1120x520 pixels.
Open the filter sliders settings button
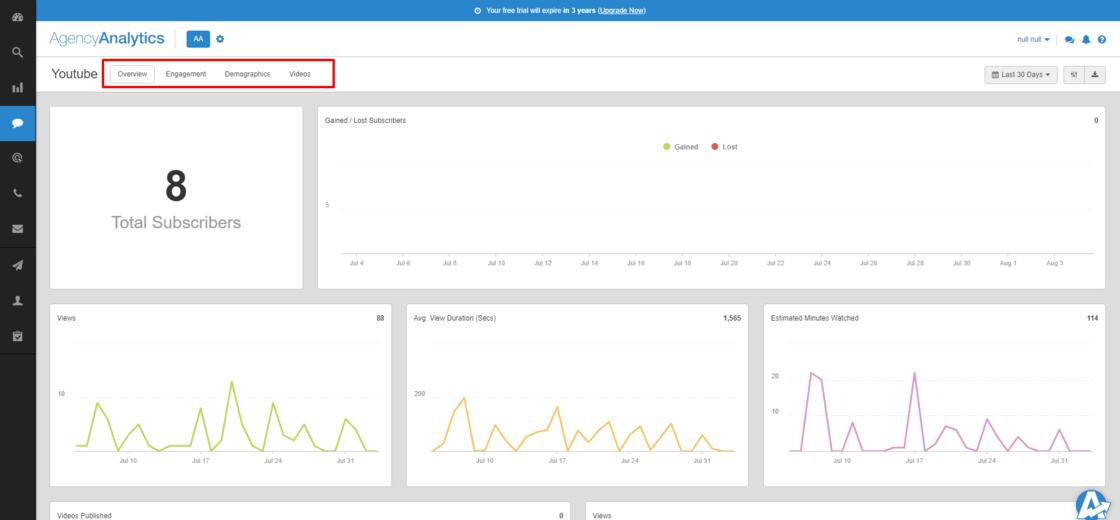pyautogui.click(x=1073, y=74)
